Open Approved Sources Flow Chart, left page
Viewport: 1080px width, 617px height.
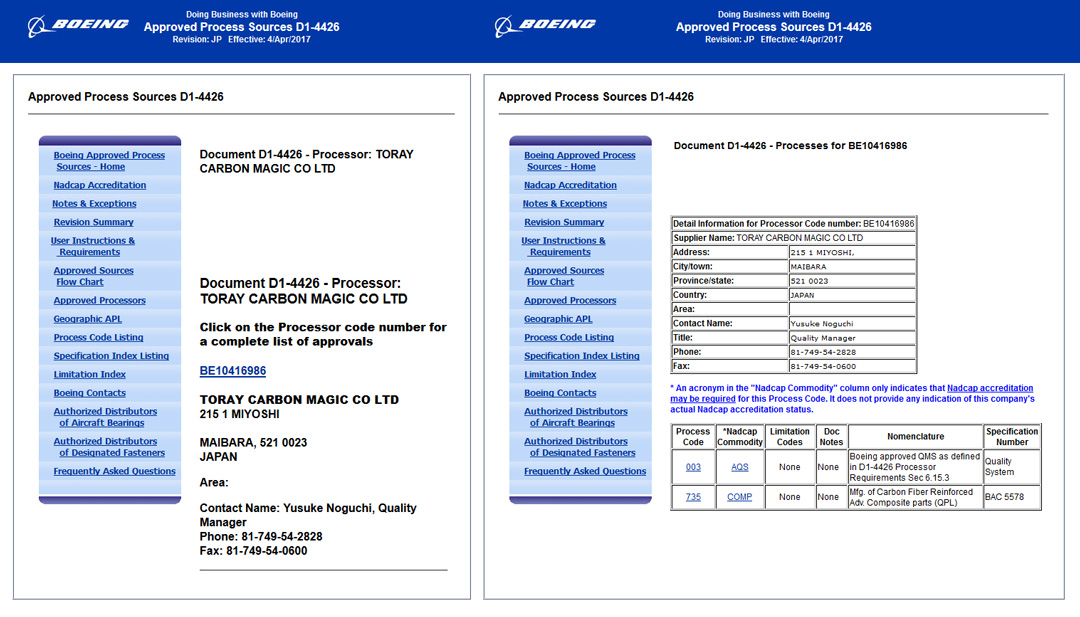[94, 276]
